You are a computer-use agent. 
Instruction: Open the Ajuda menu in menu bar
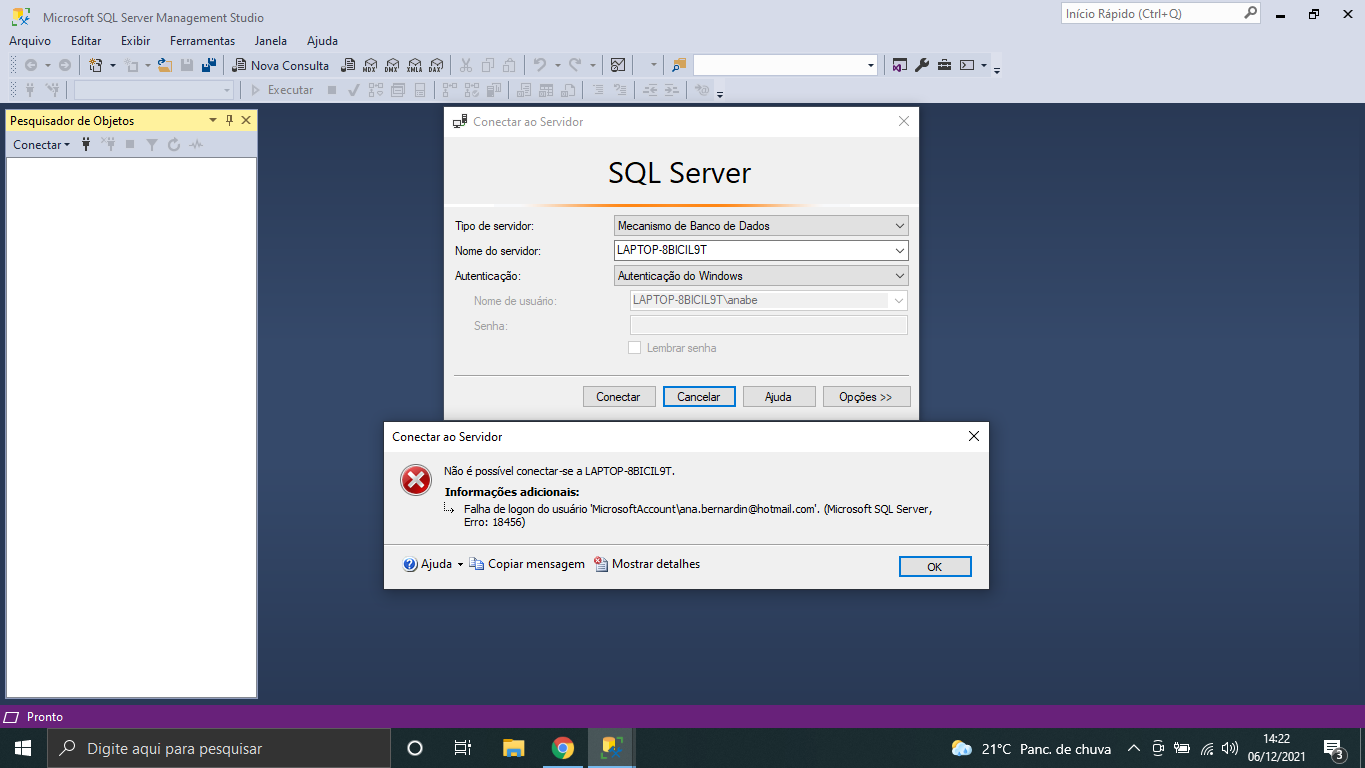[x=322, y=41]
